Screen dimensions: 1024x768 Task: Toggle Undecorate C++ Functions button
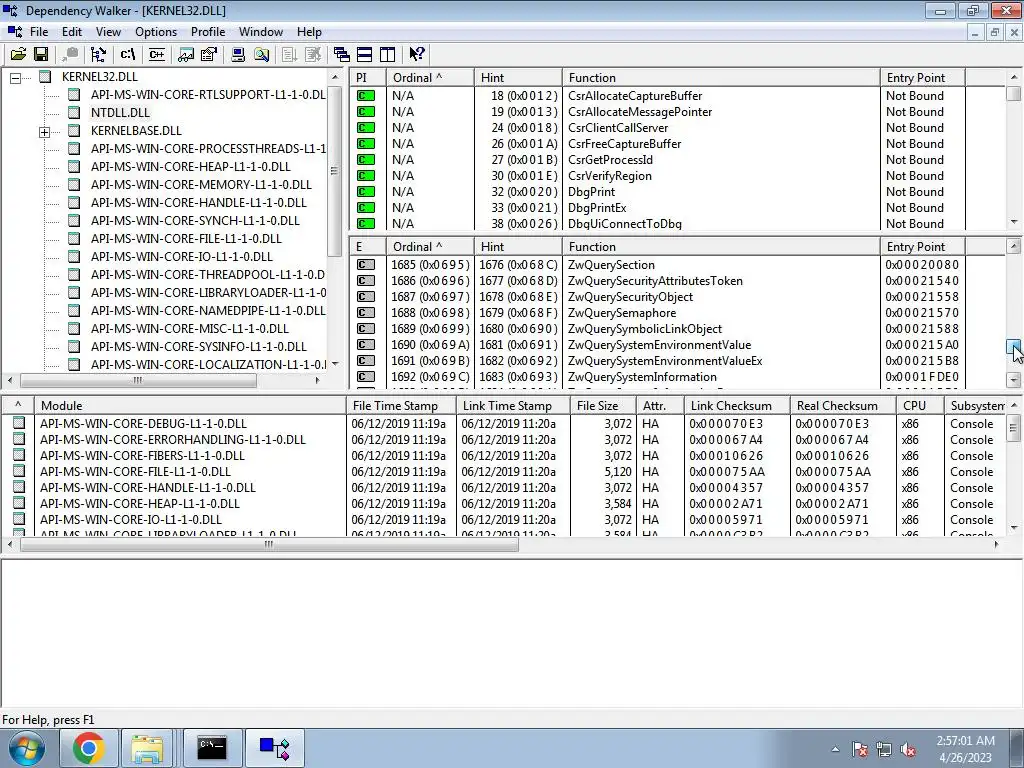[x=157, y=54]
